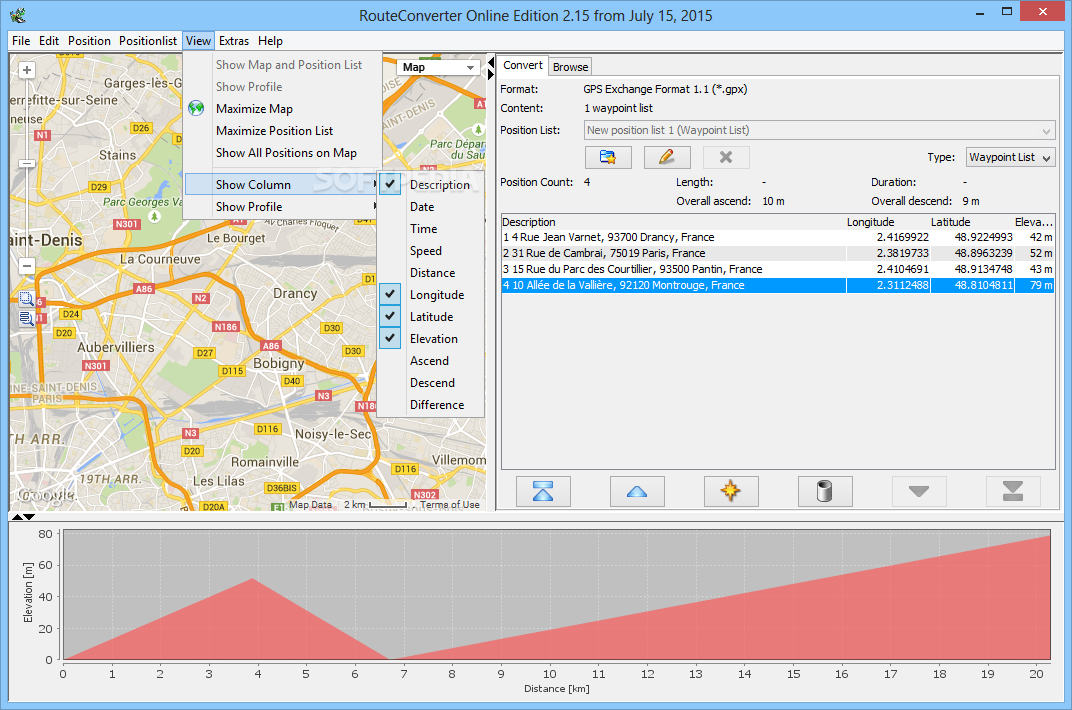1072x710 pixels.
Task: Enable the Ascend column
Action: 431,361
